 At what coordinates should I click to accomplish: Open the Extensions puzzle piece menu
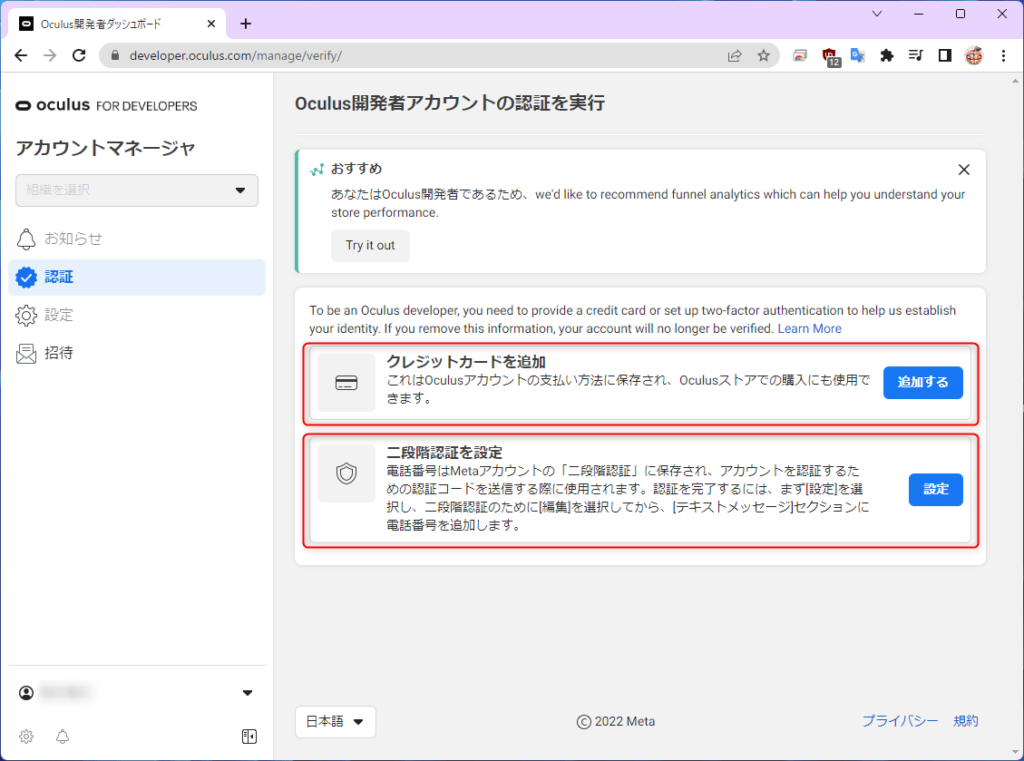point(886,56)
